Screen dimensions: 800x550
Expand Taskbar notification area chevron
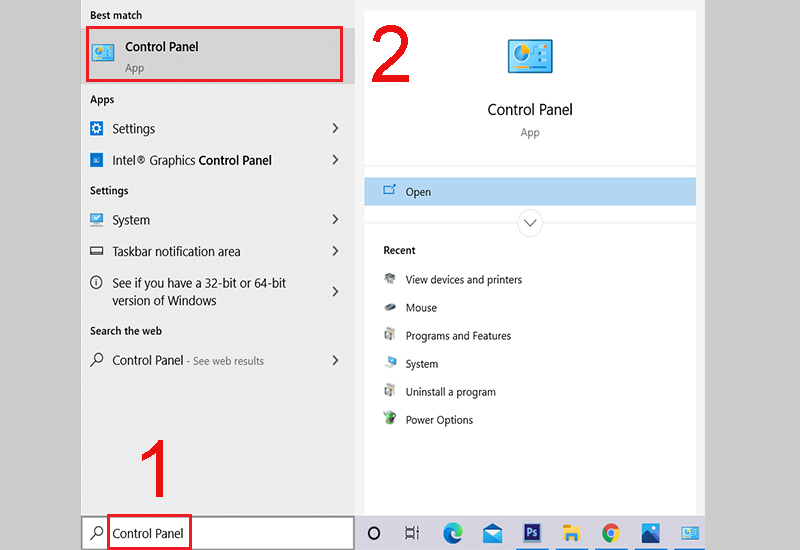(335, 251)
